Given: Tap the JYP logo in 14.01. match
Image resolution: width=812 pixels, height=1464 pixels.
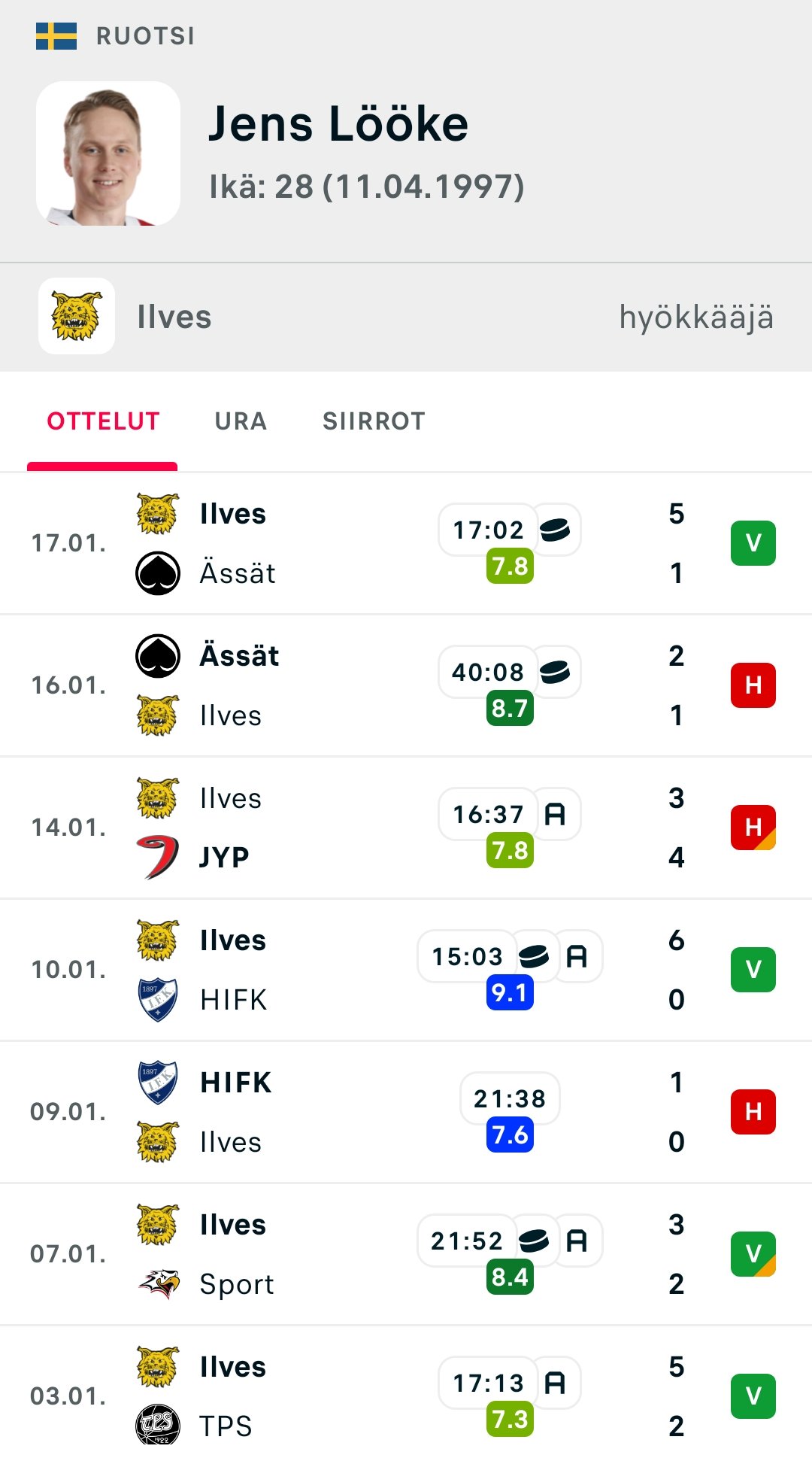Looking at the screenshot, I should point(158,857).
